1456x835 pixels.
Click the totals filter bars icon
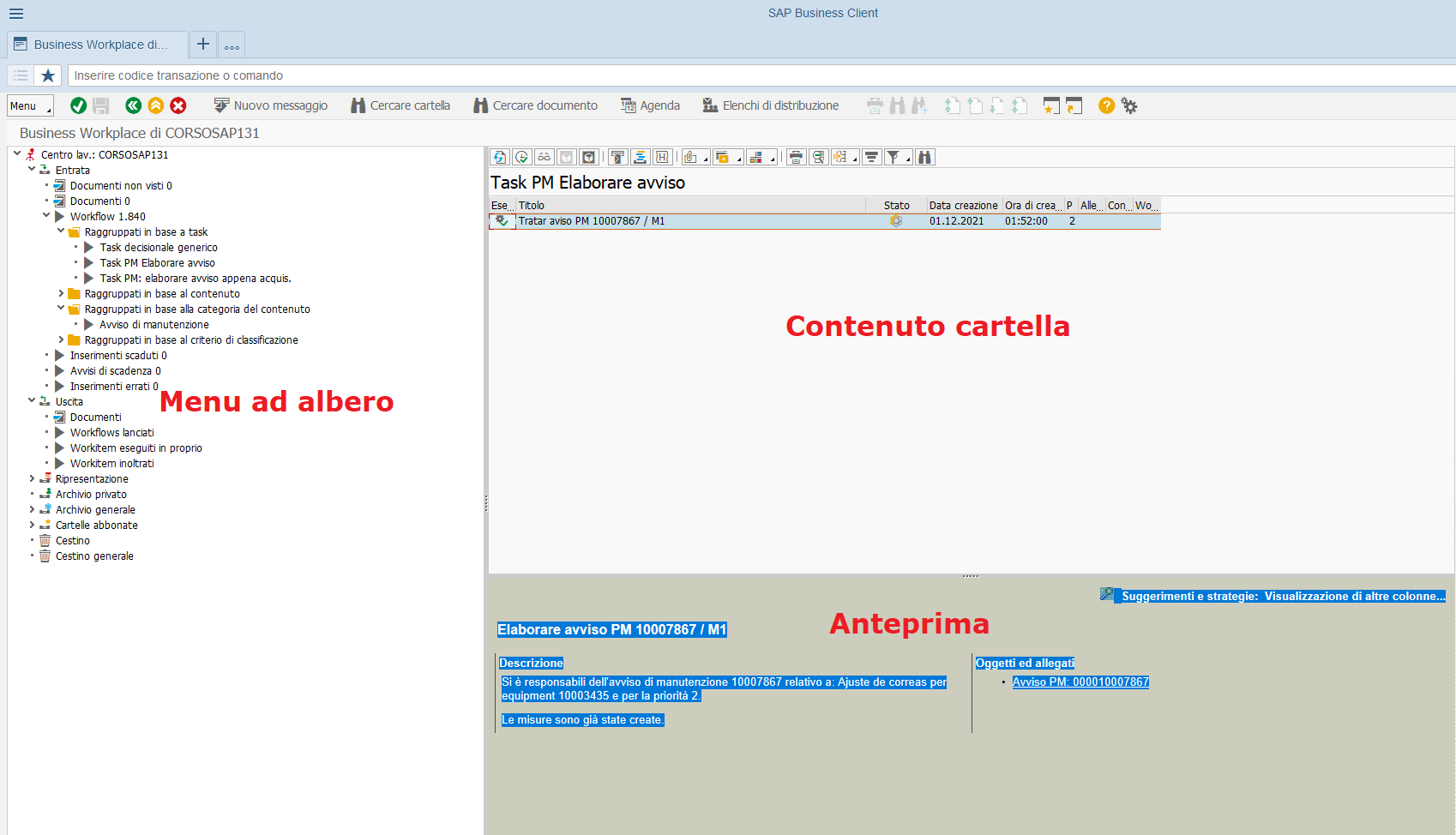tap(872, 157)
